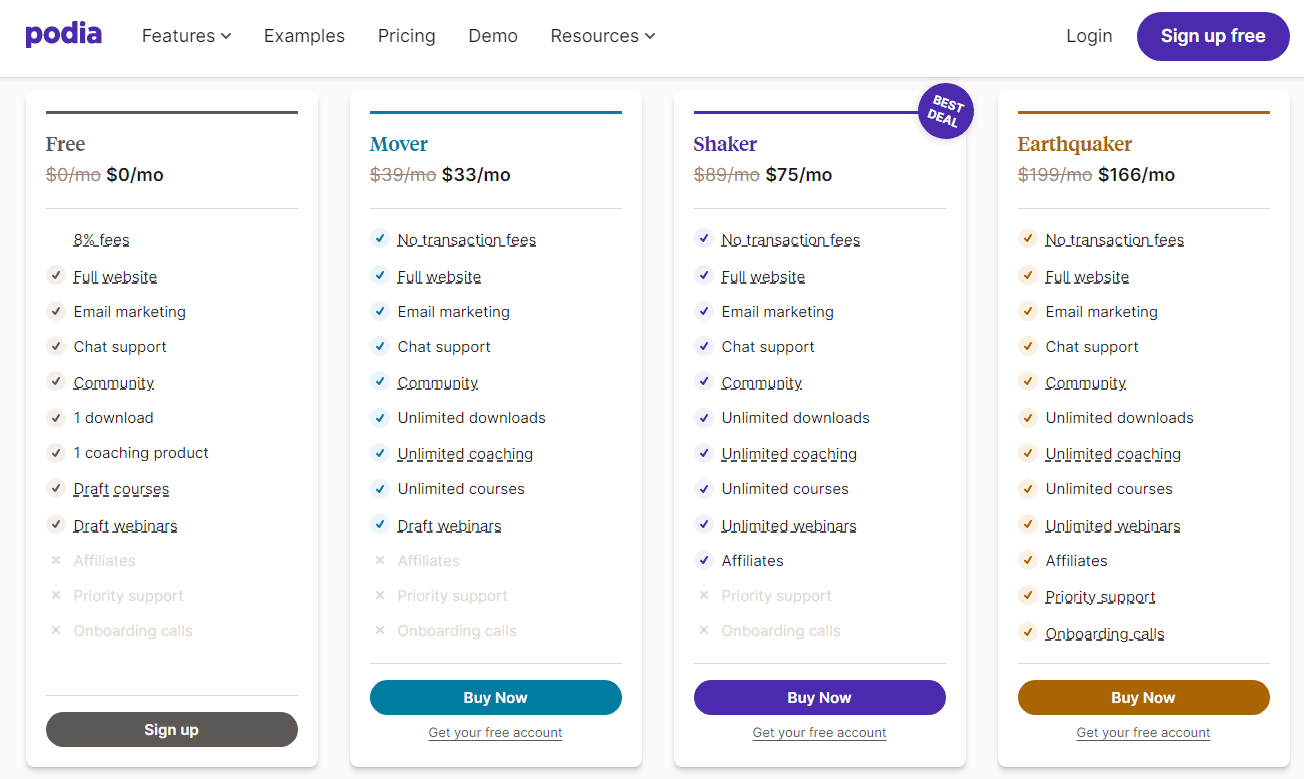Click checkmark icon beside Mover's No transaction fees
Image resolution: width=1304 pixels, height=779 pixels.
pyautogui.click(x=380, y=238)
